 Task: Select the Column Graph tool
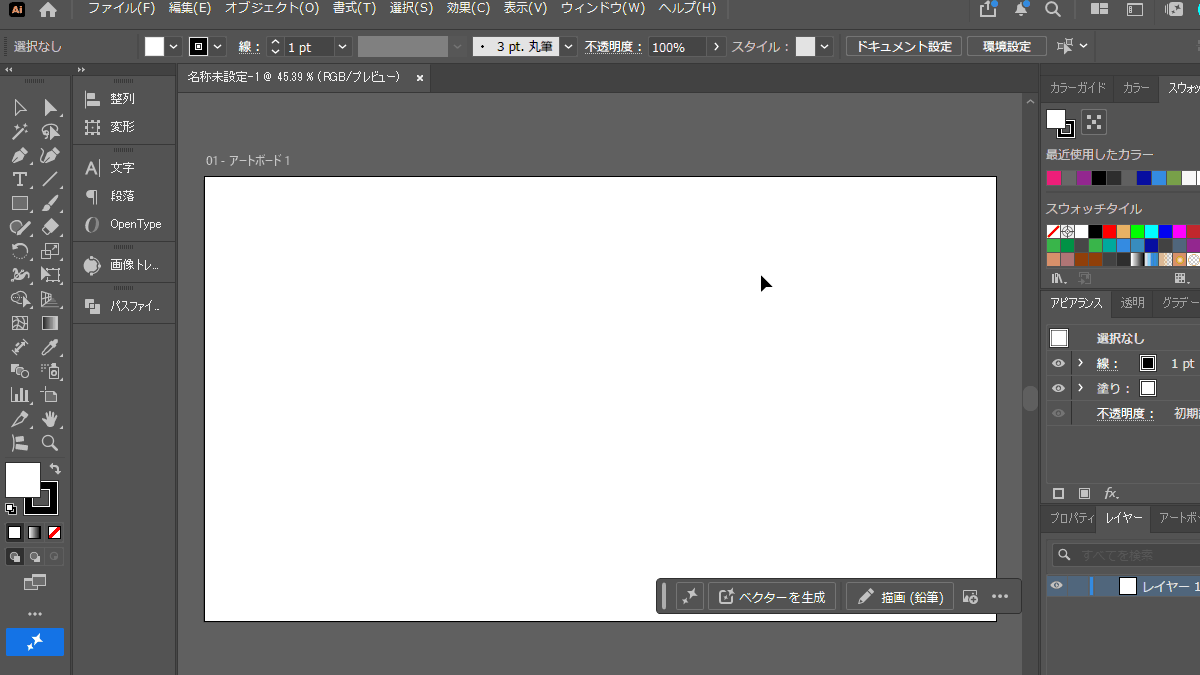[x=20, y=395]
